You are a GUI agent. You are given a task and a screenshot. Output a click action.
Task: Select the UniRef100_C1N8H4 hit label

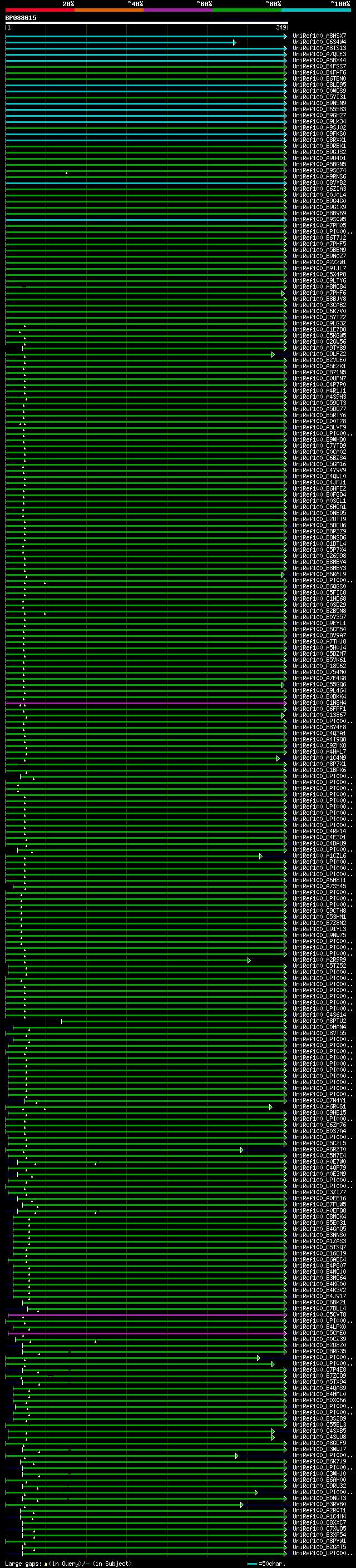pyautogui.click(x=319, y=703)
